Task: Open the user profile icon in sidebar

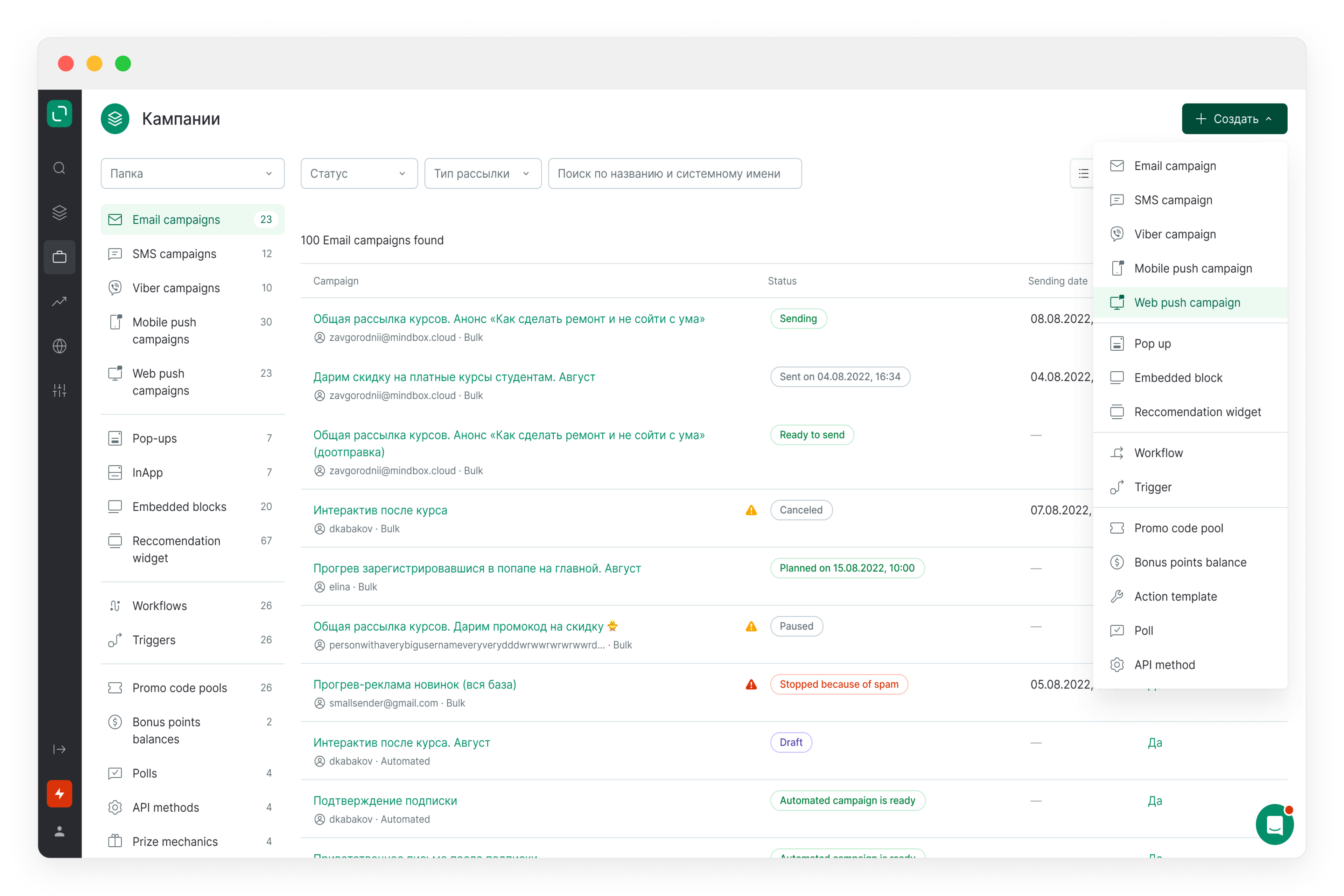Action: click(59, 832)
